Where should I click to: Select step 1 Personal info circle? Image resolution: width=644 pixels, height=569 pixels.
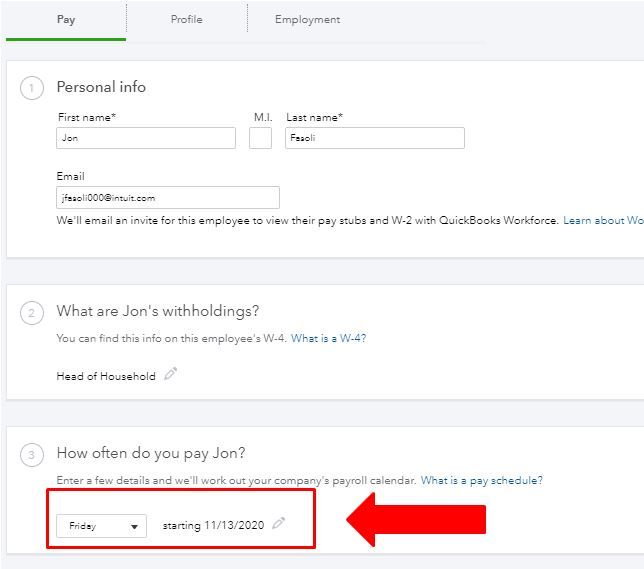(32, 88)
